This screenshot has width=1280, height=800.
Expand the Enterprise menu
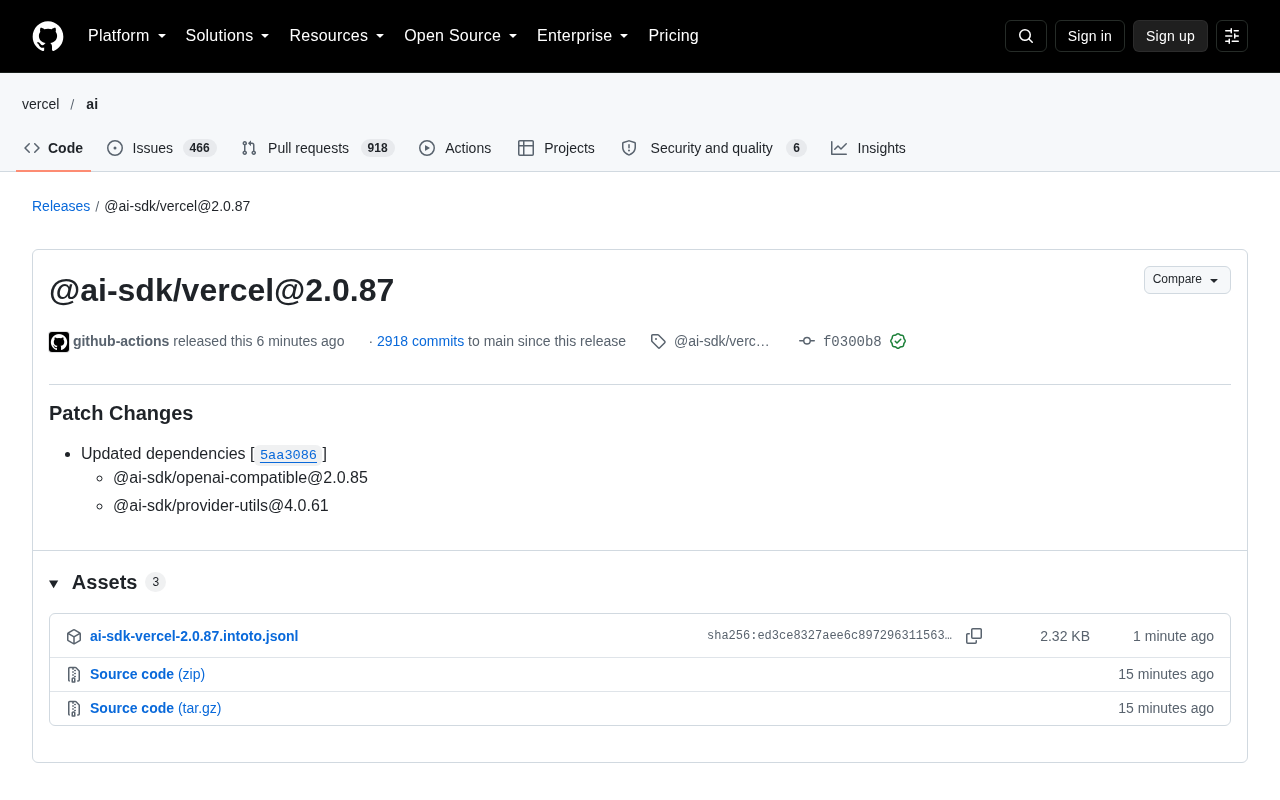(583, 36)
